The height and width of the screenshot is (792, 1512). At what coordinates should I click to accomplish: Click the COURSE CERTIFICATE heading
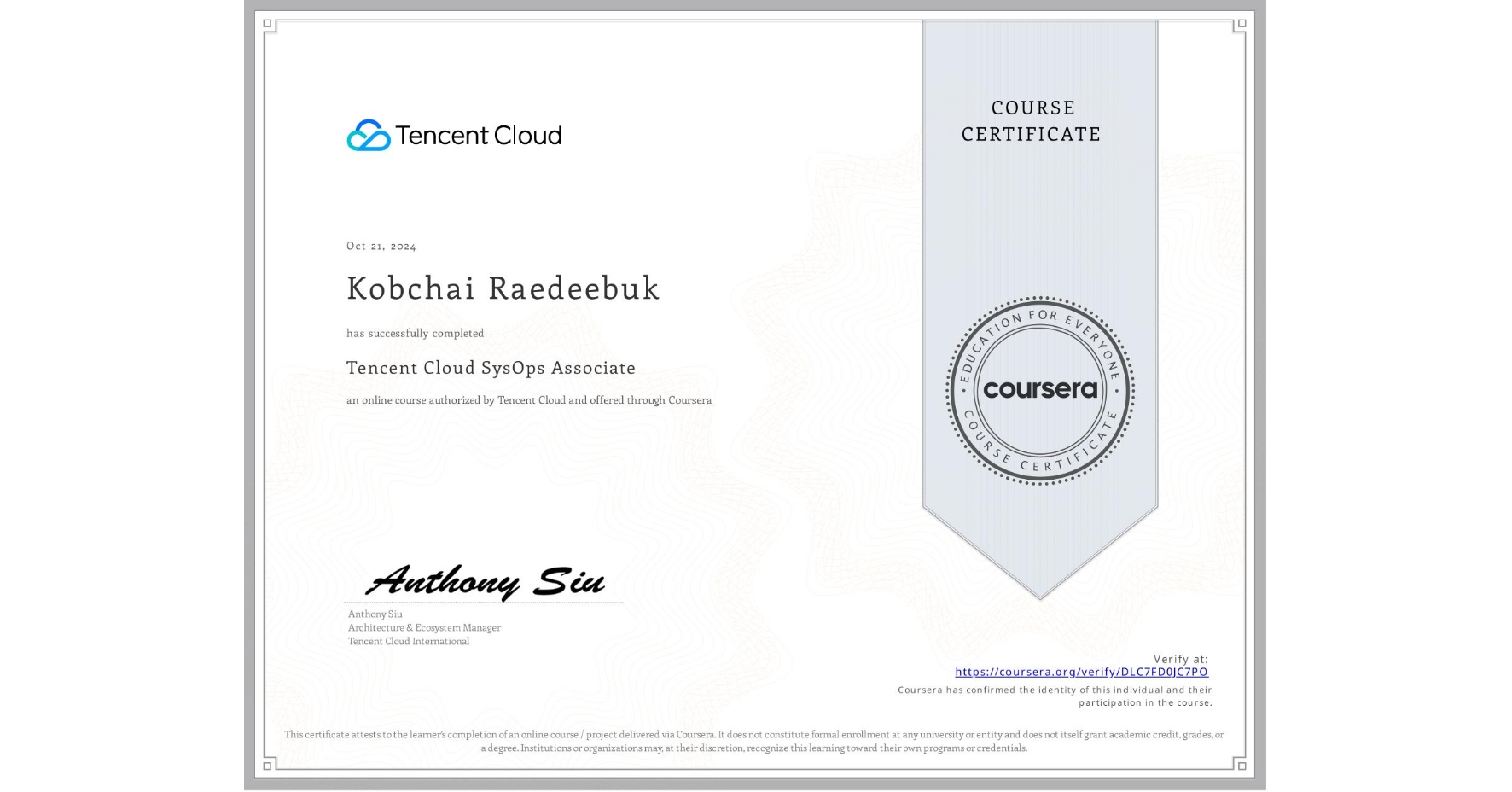(x=1032, y=120)
